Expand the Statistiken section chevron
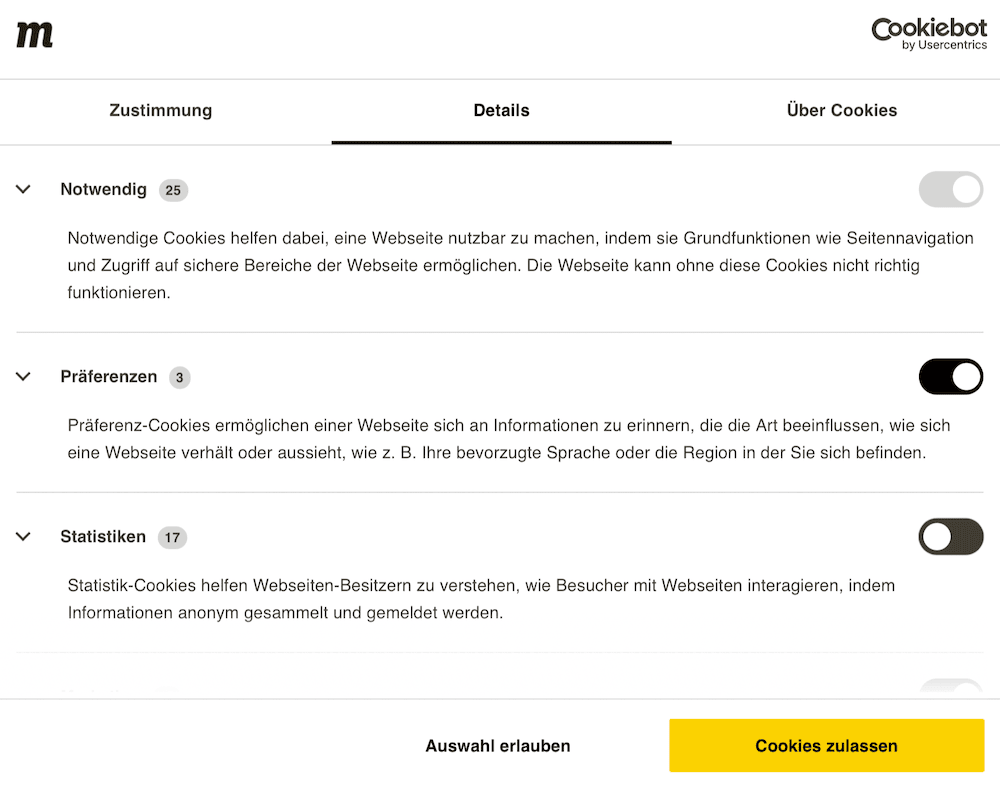 point(24,537)
